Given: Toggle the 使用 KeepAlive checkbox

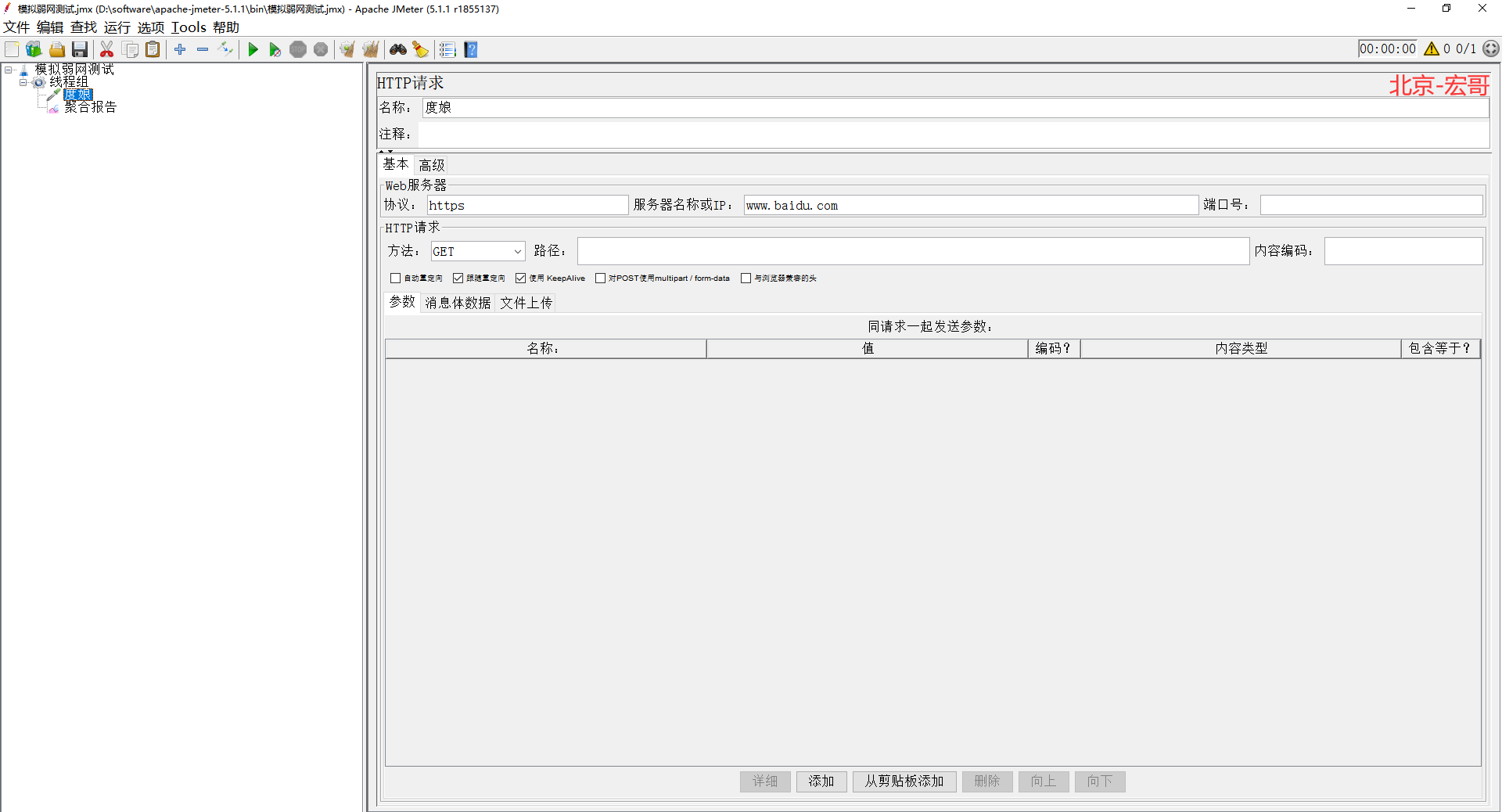Looking at the screenshot, I should 520,278.
